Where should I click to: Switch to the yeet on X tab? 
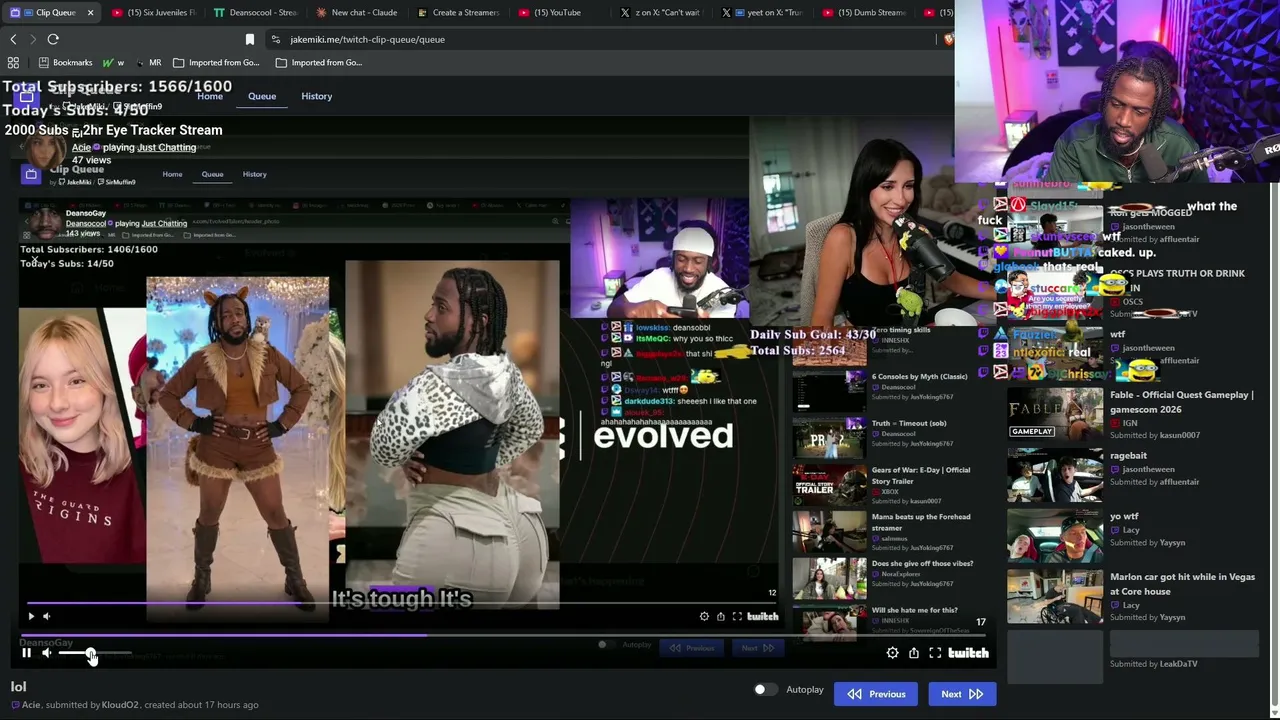764,13
